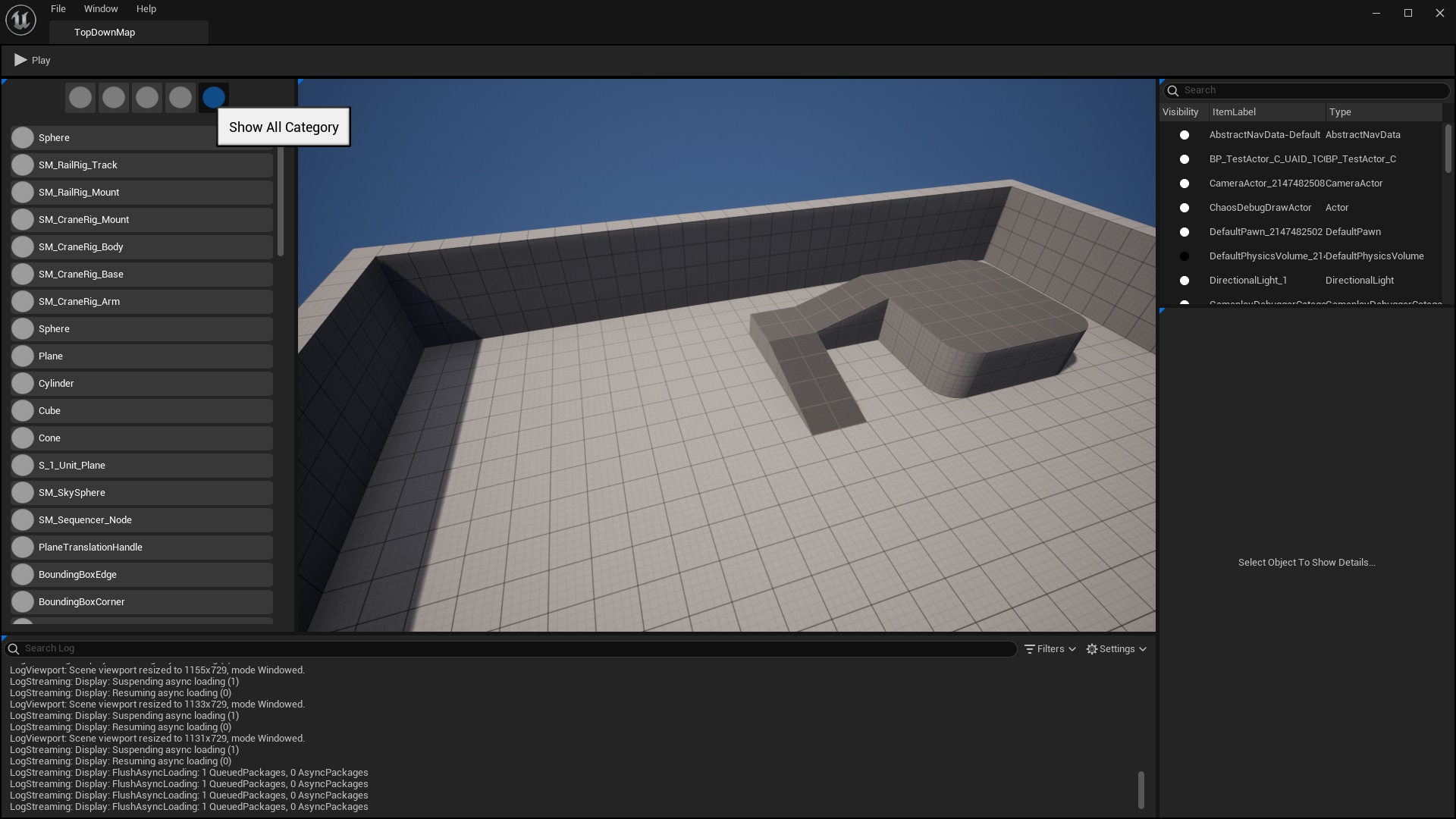1456x819 pixels.
Task: Open the Window menu
Action: point(101,8)
